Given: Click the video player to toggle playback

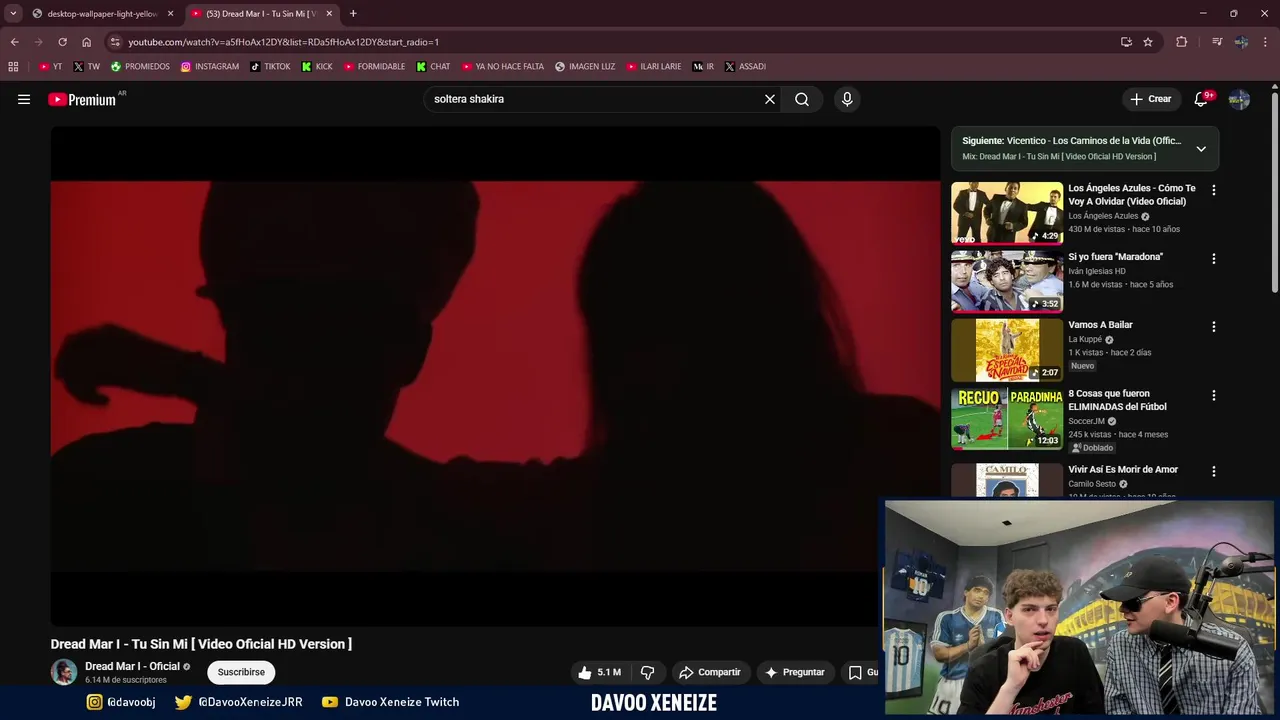Looking at the screenshot, I should tap(495, 376).
